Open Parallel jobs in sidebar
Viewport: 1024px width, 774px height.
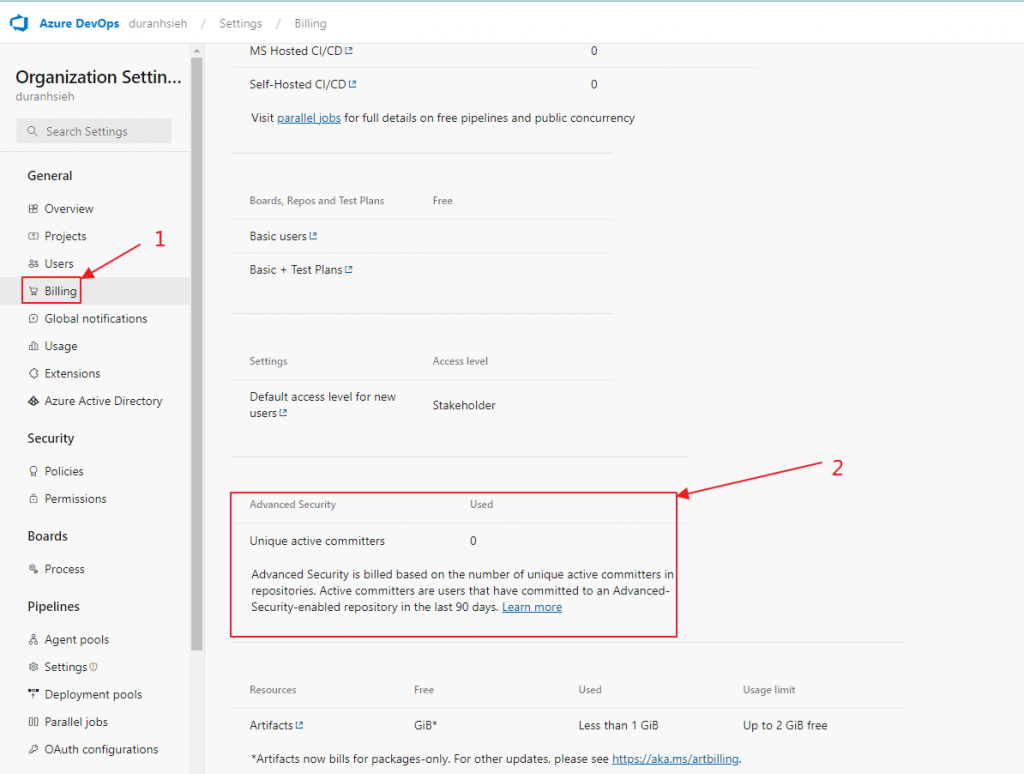[x=76, y=722]
